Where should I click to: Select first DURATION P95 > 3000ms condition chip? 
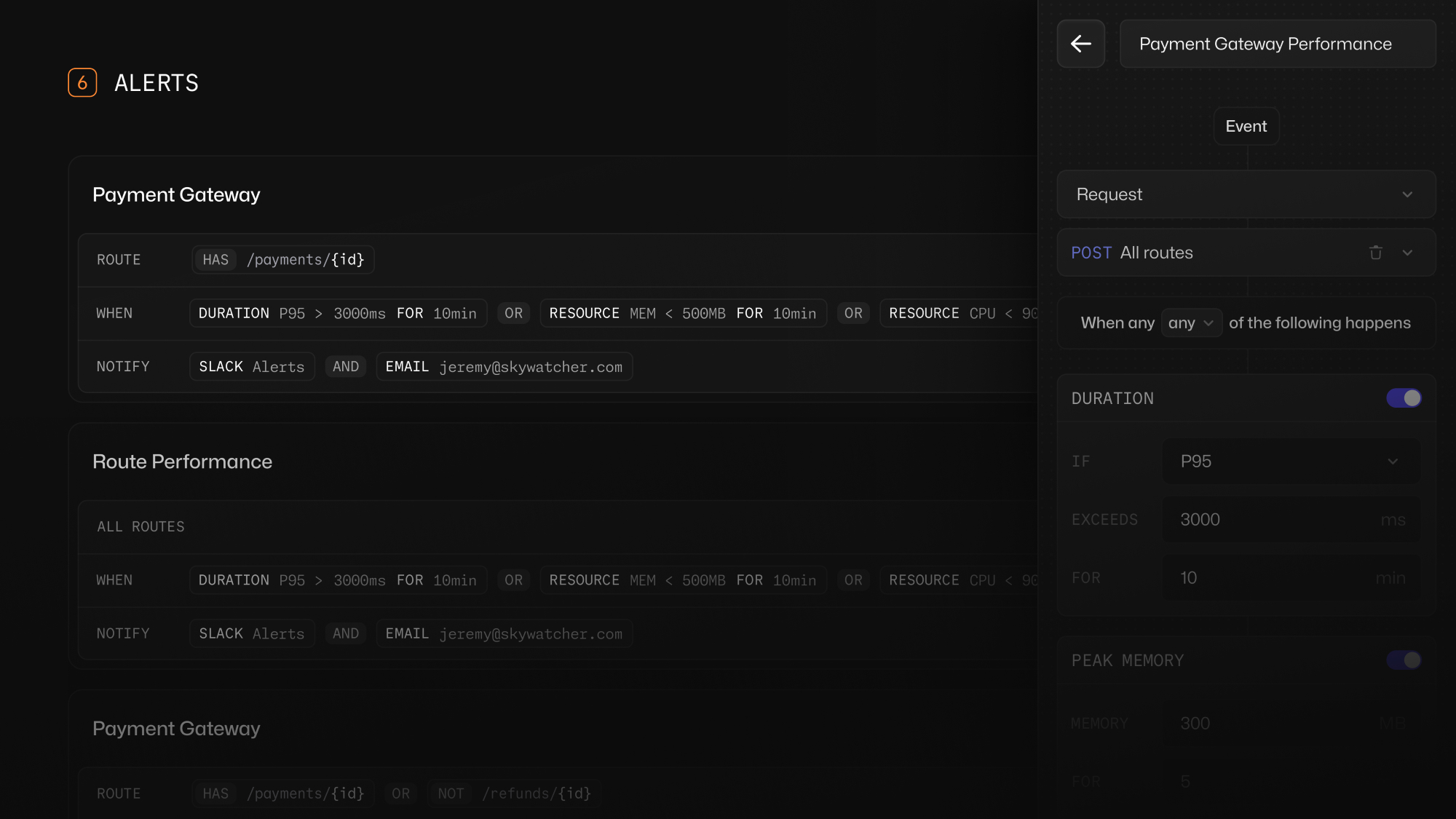point(338,313)
